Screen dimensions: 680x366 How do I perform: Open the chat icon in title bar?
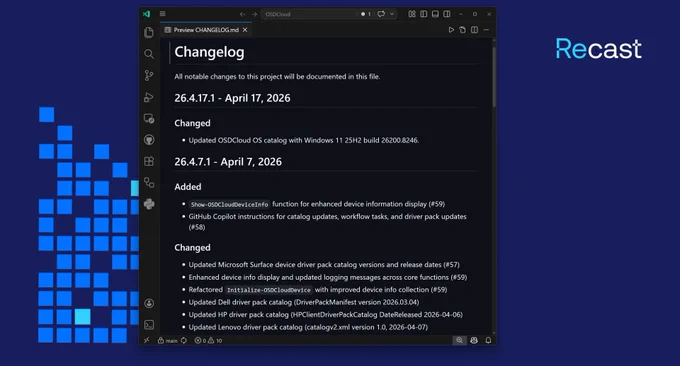tap(381, 14)
